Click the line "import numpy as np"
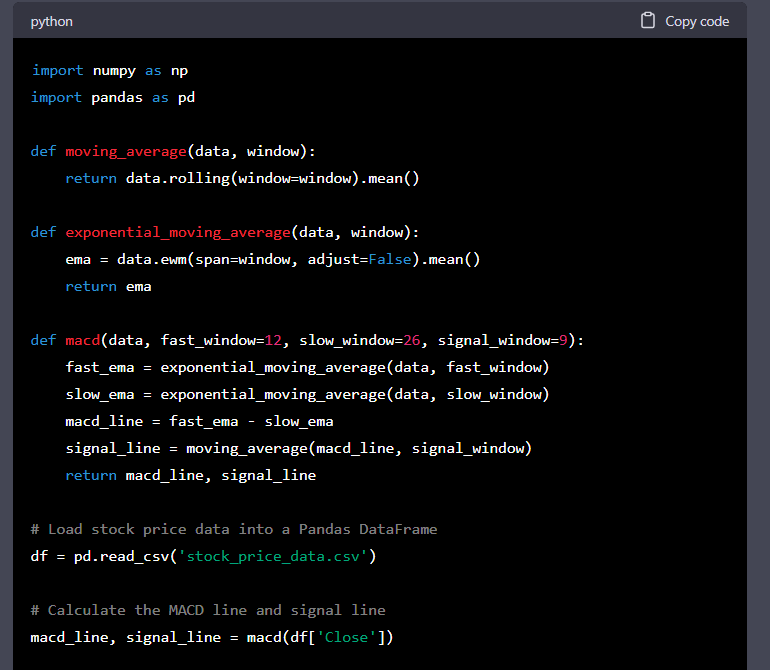The image size is (770, 670). 110,71
